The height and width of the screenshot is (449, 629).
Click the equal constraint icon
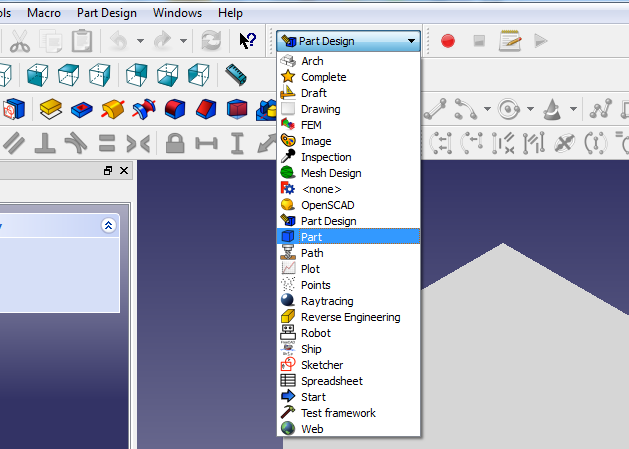107,143
